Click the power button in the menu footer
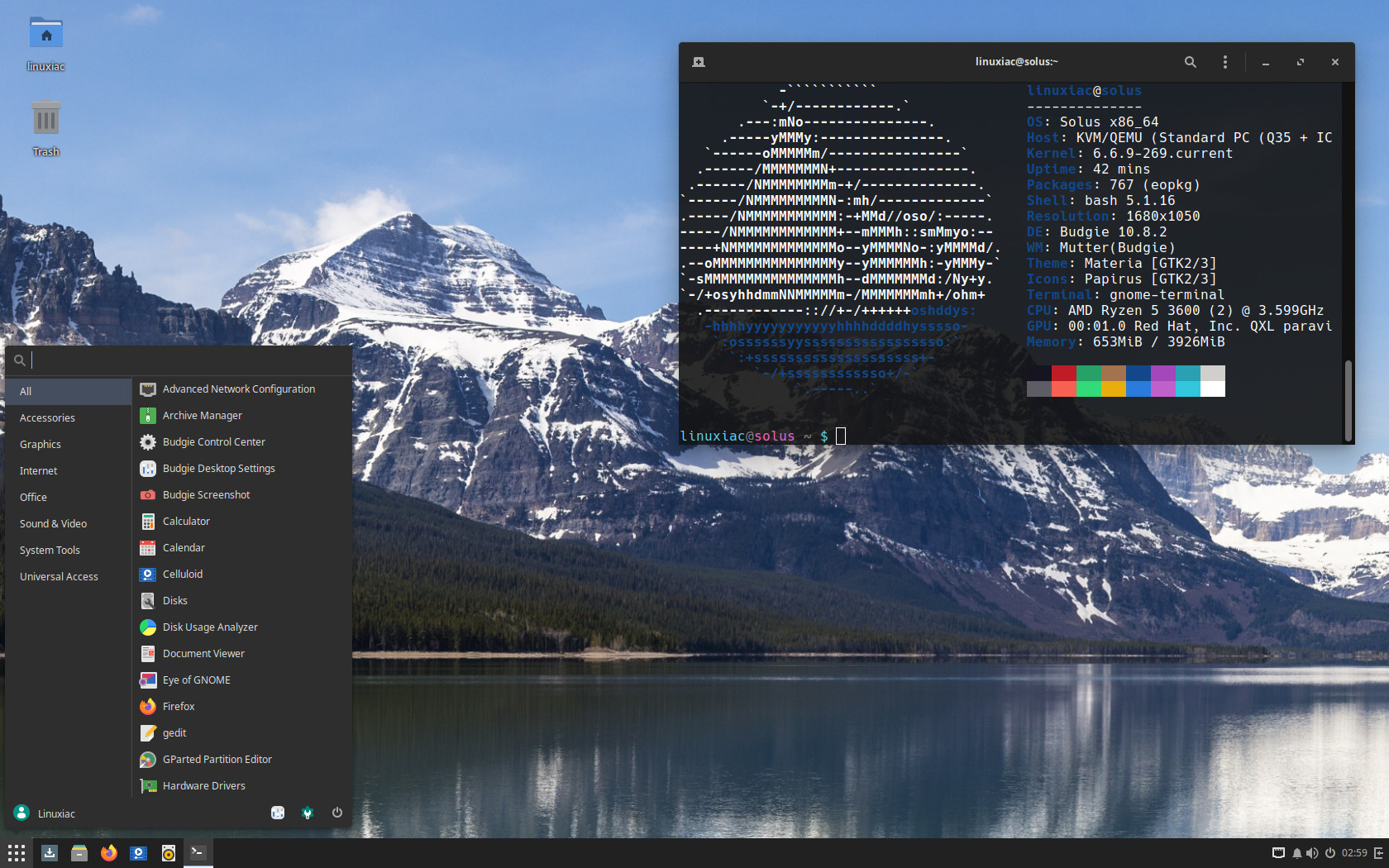This screenshot has height=868, width=1389. (337, 813)
